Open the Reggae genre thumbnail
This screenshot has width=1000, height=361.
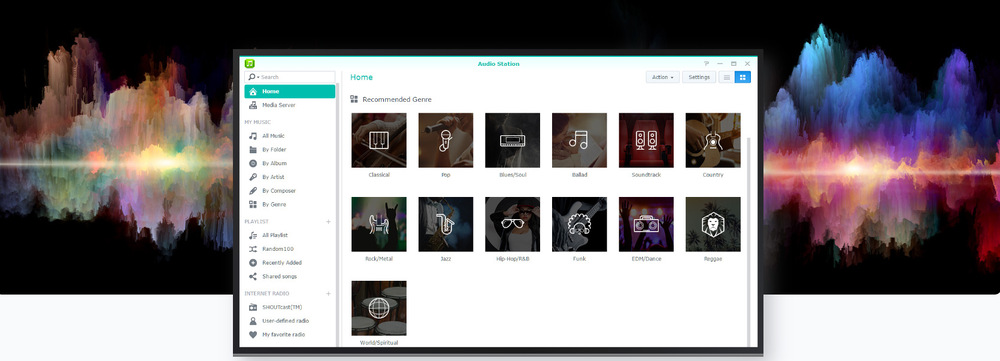713,225
